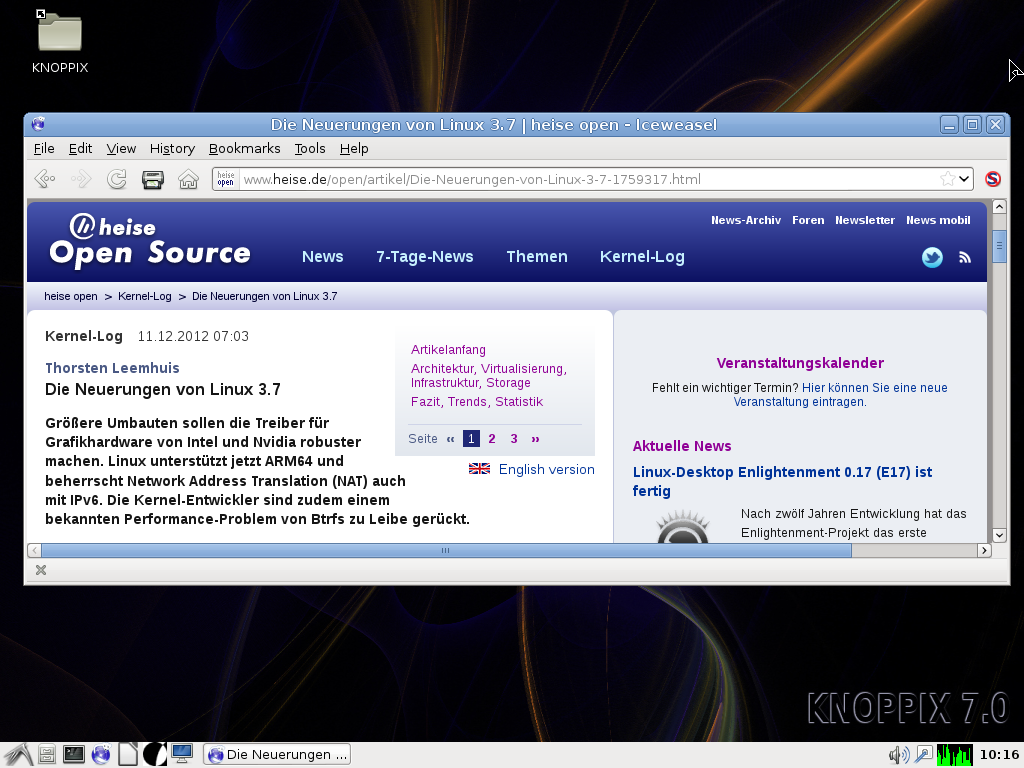Go forward with the Forward arrow button
The height and width of the screenshot is (768, 1024).
tap(81, 178)
